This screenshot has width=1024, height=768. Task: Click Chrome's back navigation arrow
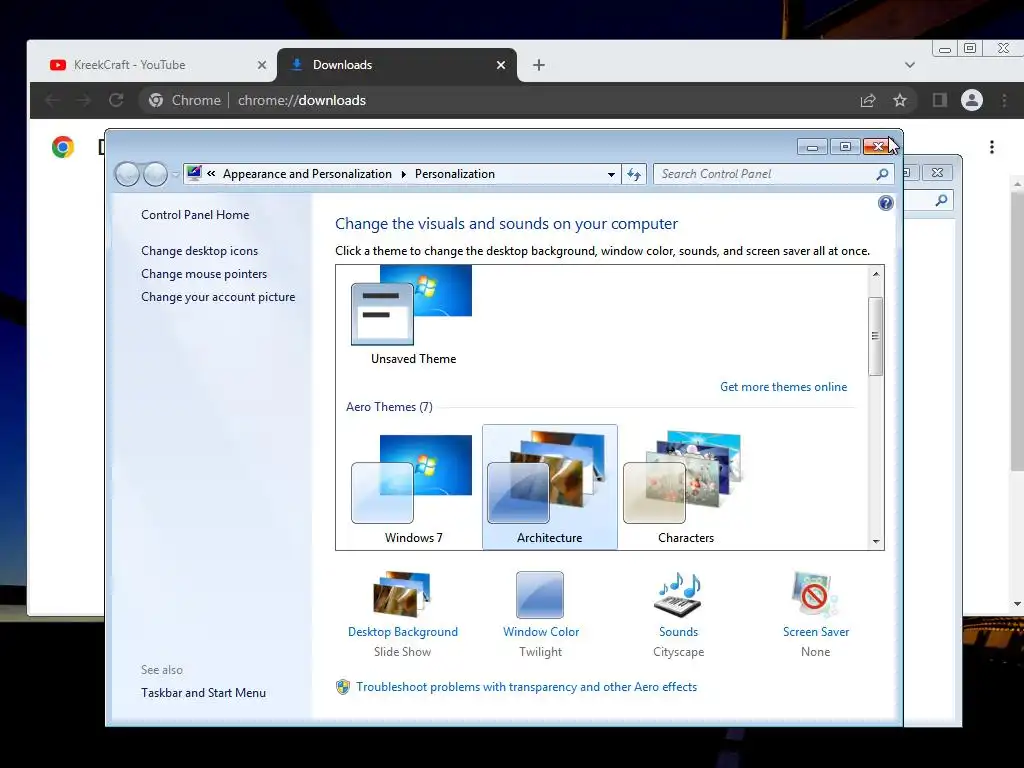point(53,100)
